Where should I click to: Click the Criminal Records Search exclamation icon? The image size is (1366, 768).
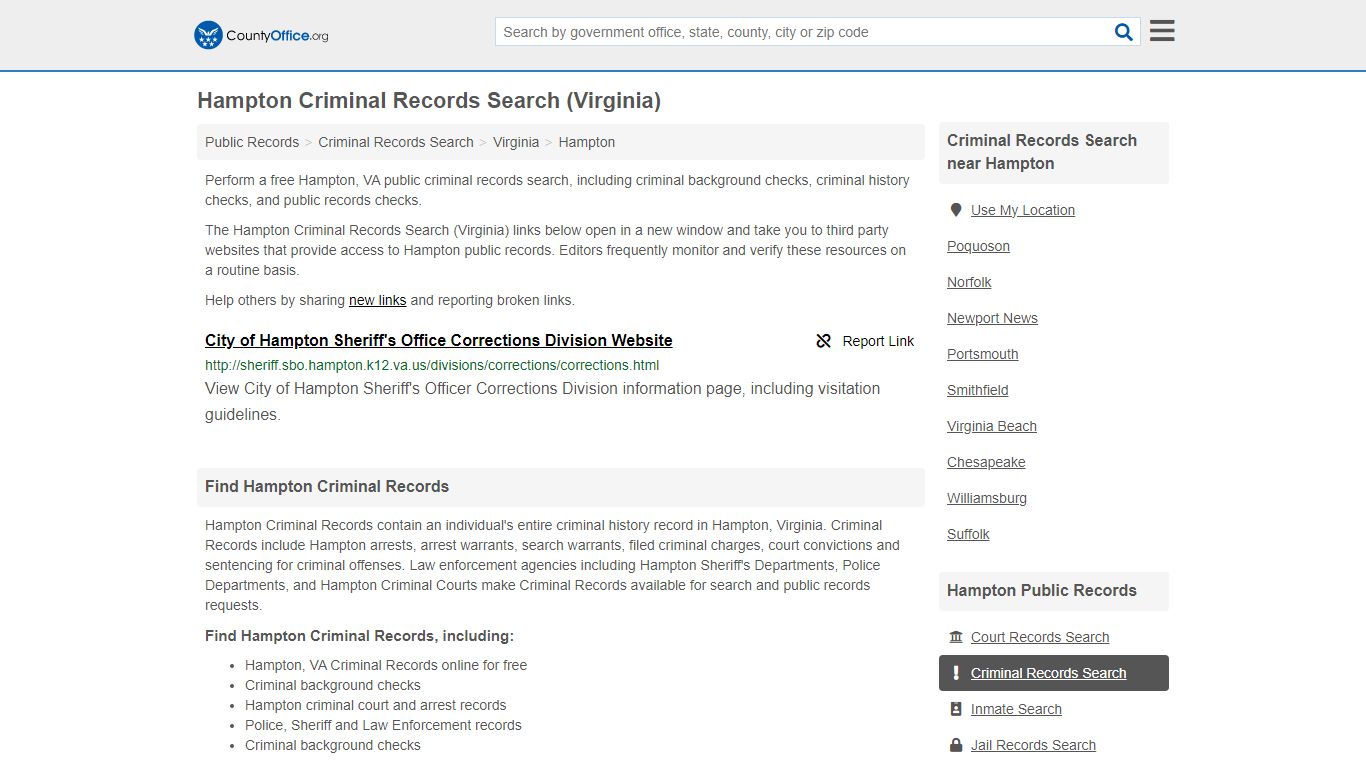point(956,673)
